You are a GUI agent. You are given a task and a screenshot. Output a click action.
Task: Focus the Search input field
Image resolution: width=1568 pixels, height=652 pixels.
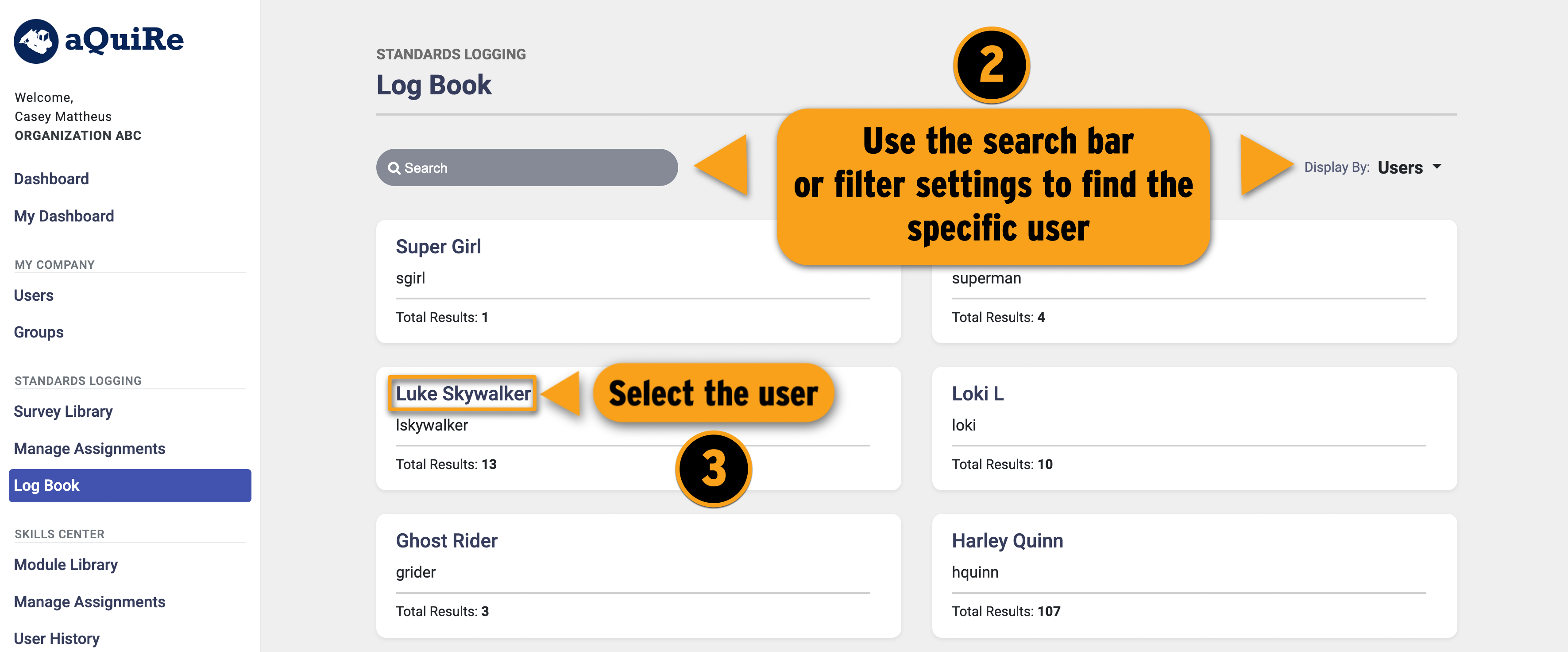[526, 167]
